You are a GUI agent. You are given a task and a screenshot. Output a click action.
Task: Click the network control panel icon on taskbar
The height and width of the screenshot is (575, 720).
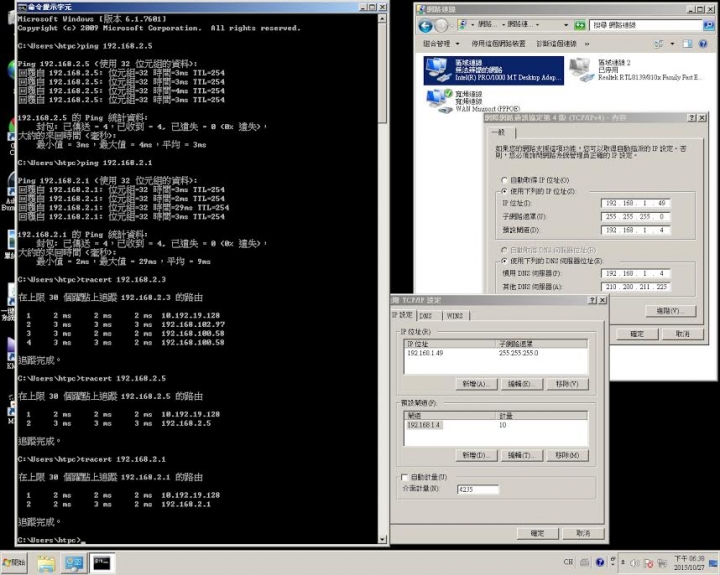point(73,563)
